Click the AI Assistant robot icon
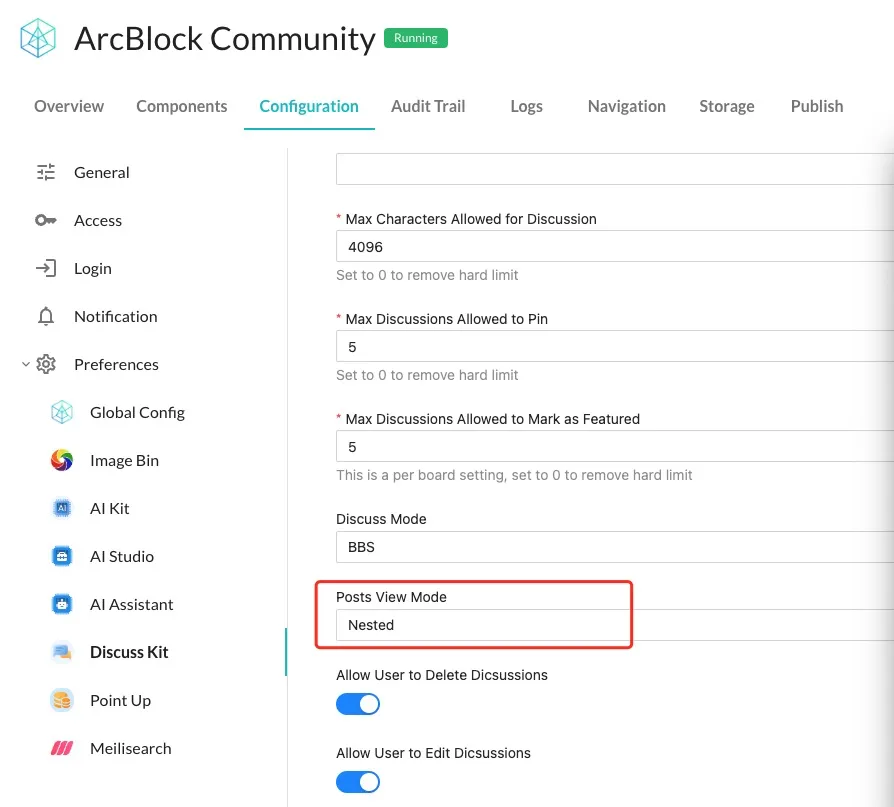The image size is (894, 807). [62, 604]
